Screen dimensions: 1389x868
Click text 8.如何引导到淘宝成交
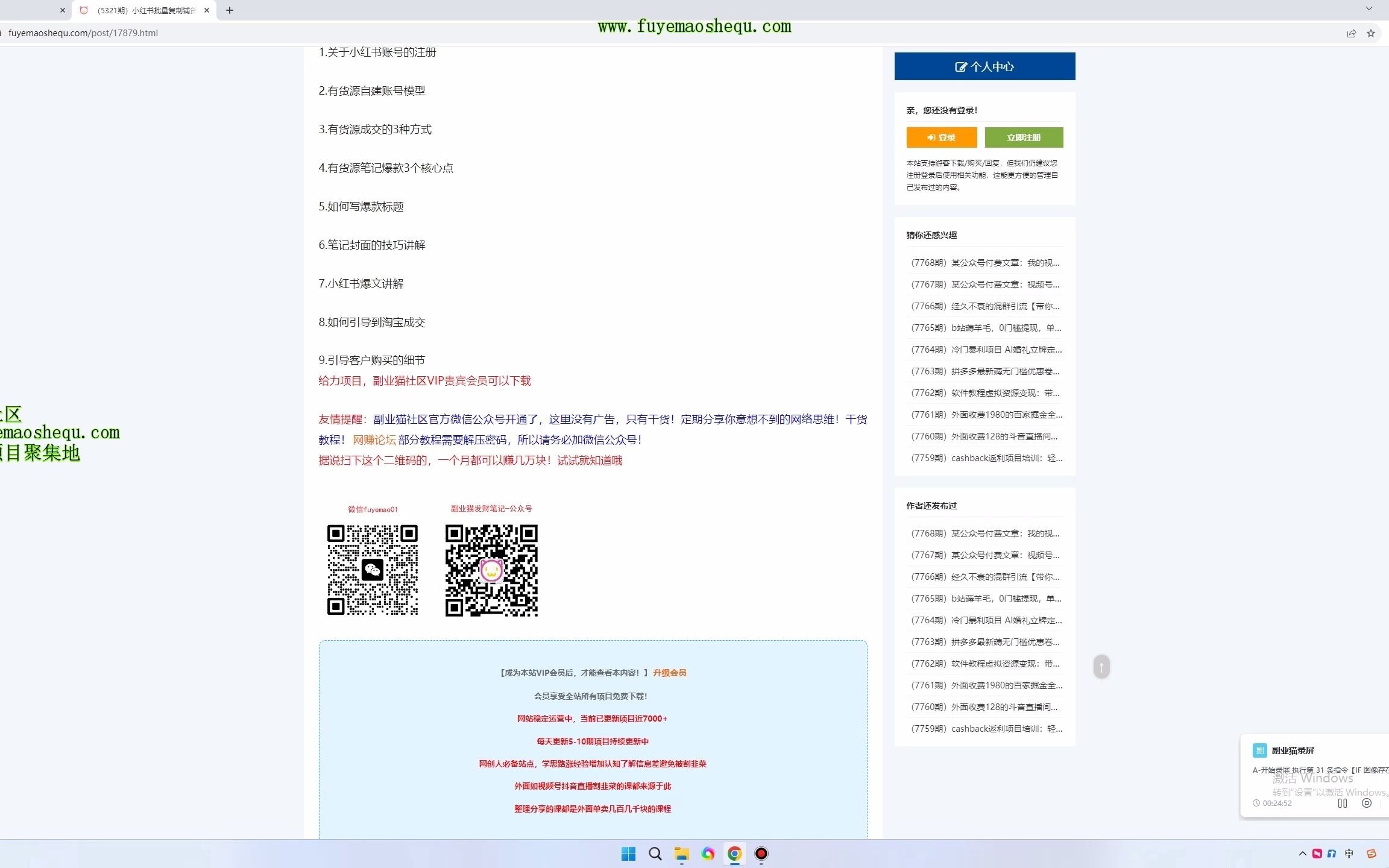pyautogui.click(x=372, y=322)
